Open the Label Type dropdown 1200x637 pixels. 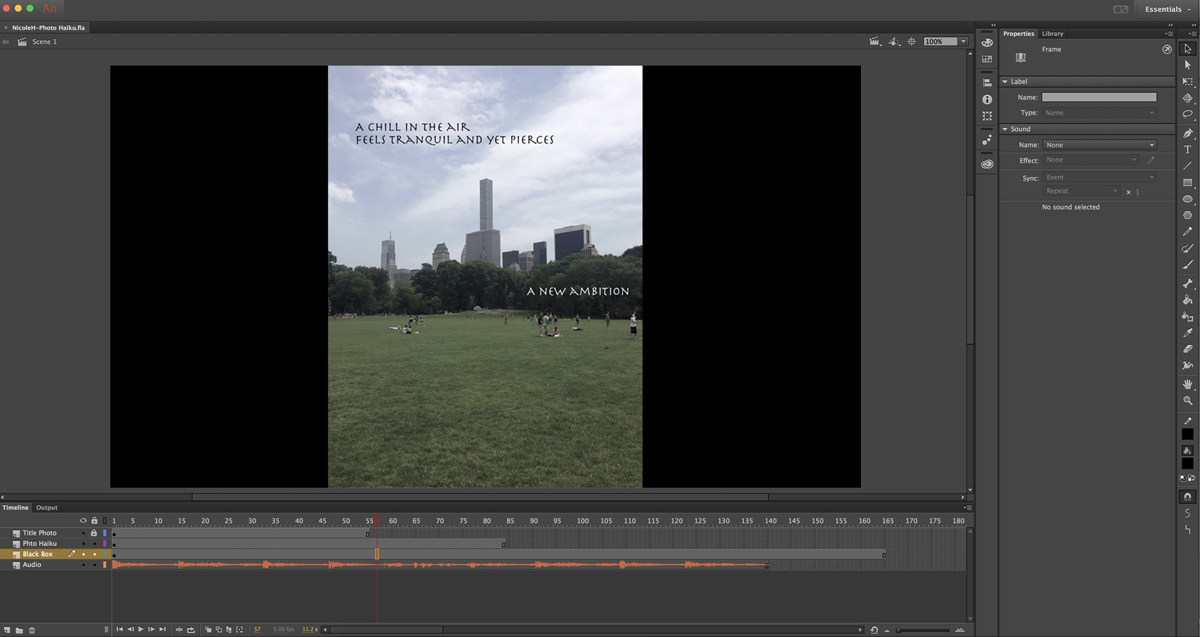click(x=1099, y=113)
